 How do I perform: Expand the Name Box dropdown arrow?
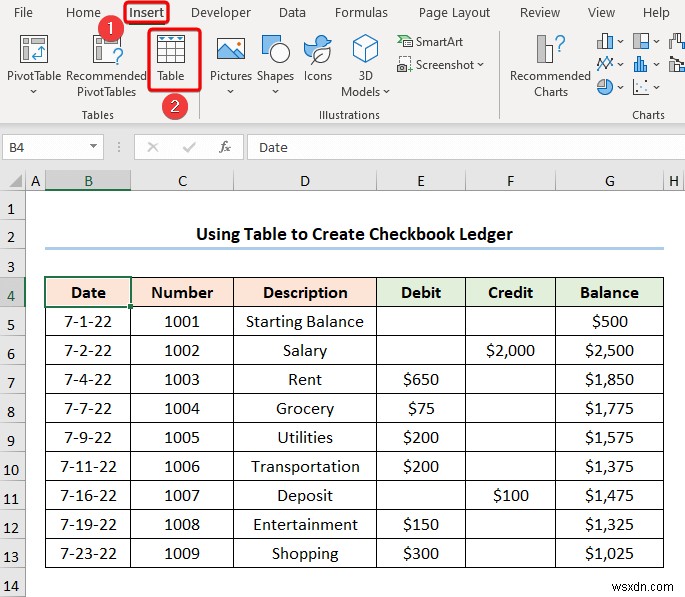(x=93, y=147)
